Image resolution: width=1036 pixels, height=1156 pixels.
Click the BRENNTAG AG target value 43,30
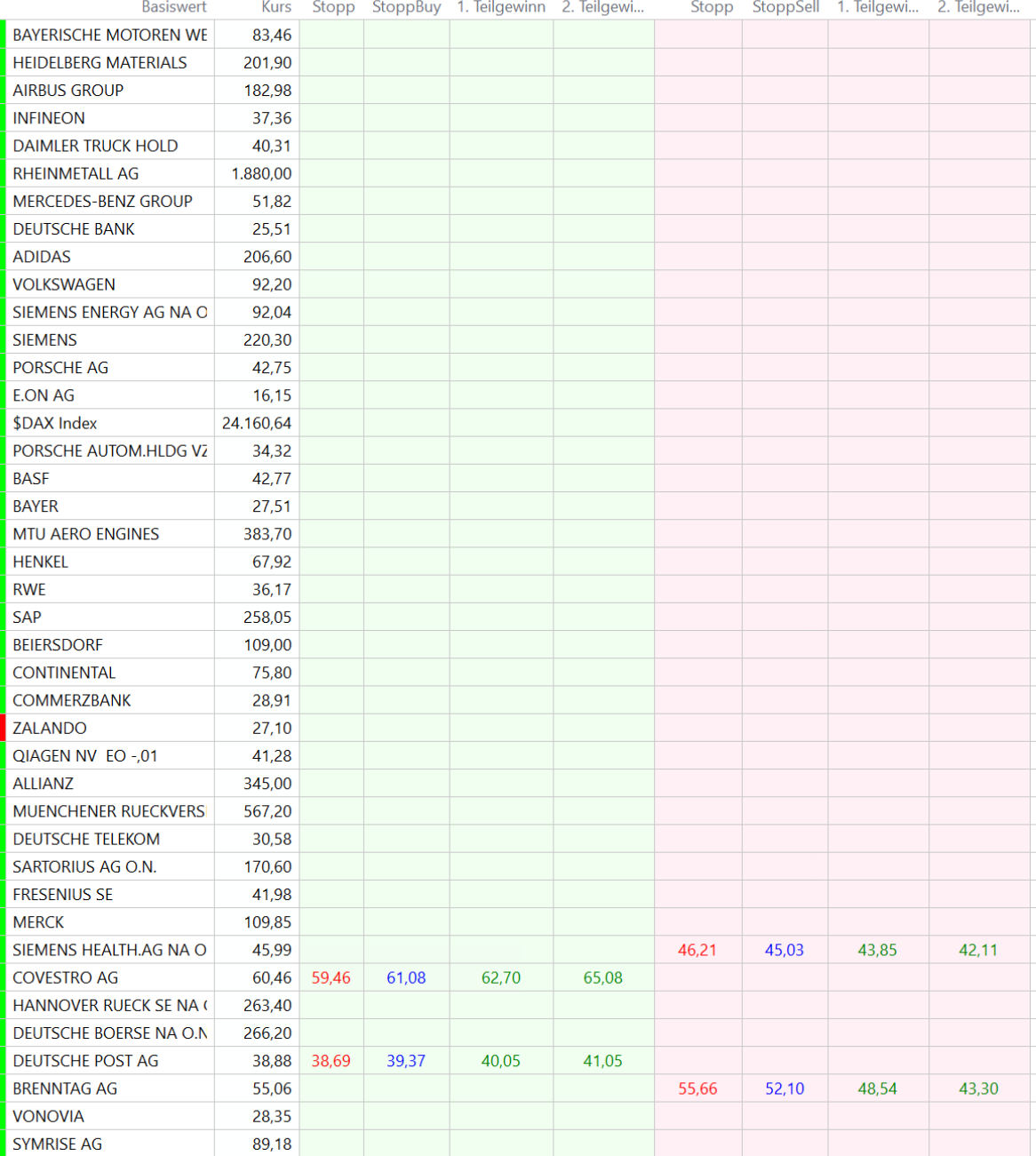click(x=978, y=1088)
